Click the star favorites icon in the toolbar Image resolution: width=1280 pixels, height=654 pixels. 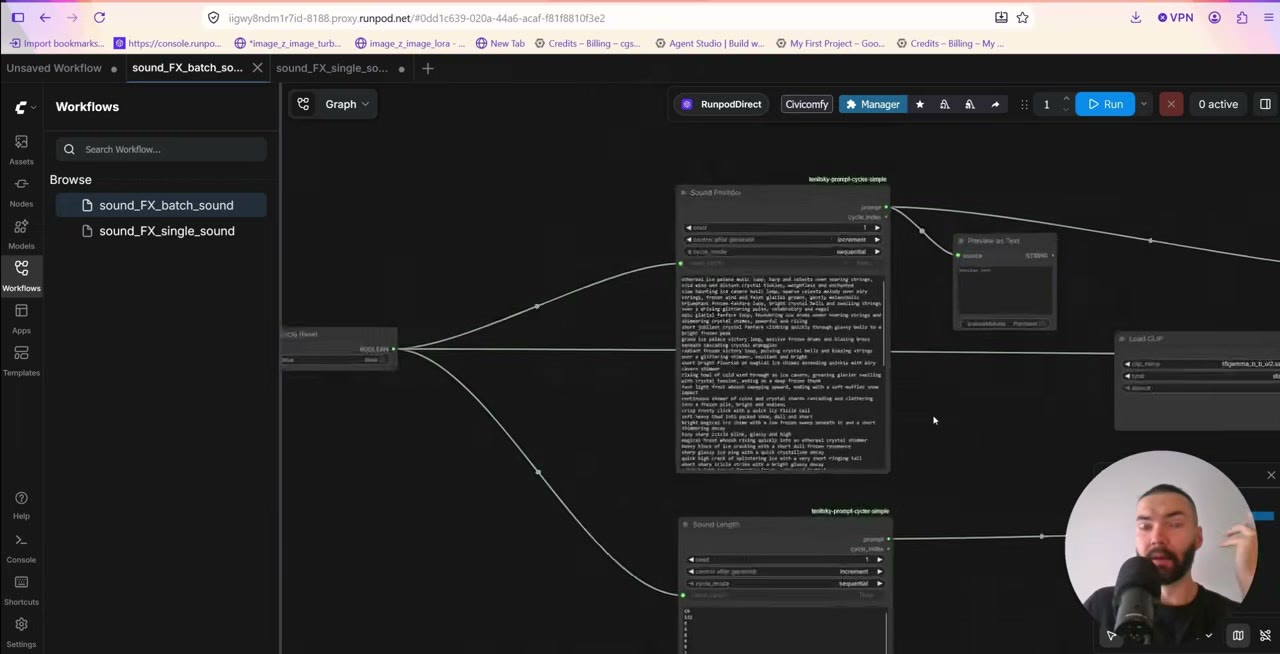(x=920, y=104)
